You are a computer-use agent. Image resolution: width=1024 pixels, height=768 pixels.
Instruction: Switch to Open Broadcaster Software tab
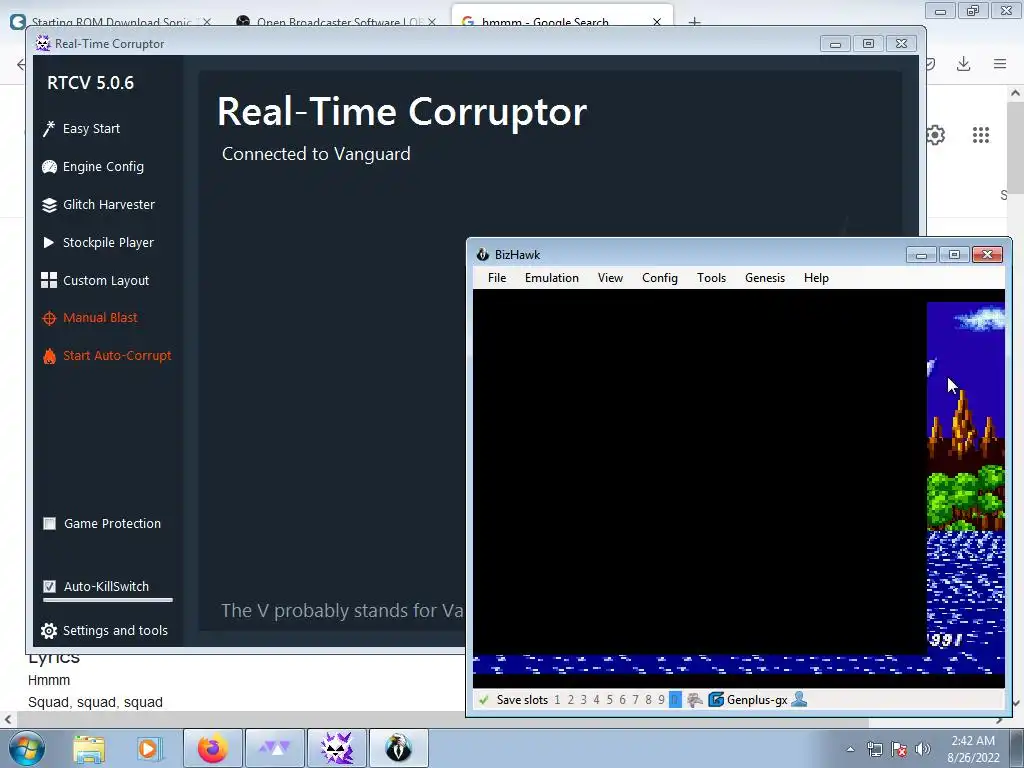tap(338, 21)
